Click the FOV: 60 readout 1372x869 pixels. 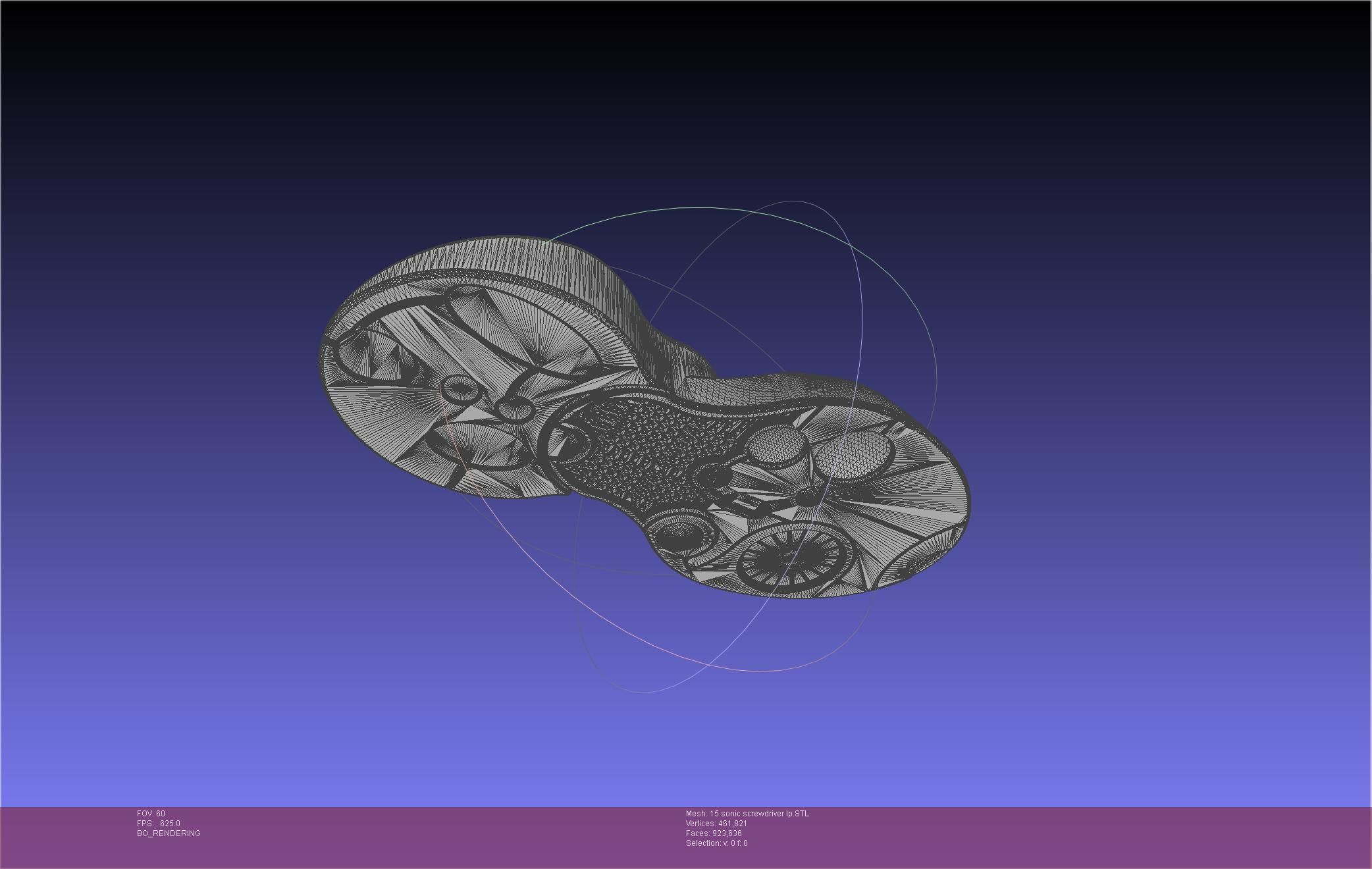tap(151, 814)
